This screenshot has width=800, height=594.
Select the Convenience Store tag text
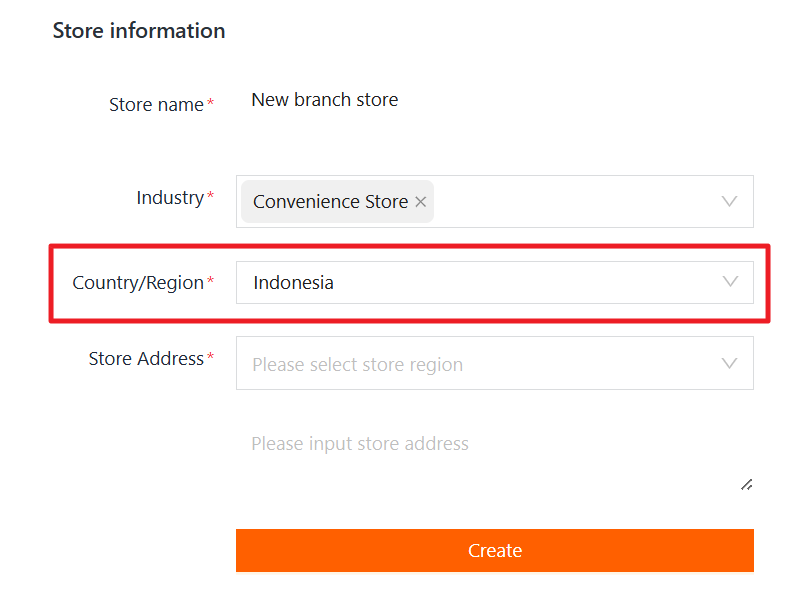coord(330,202)
